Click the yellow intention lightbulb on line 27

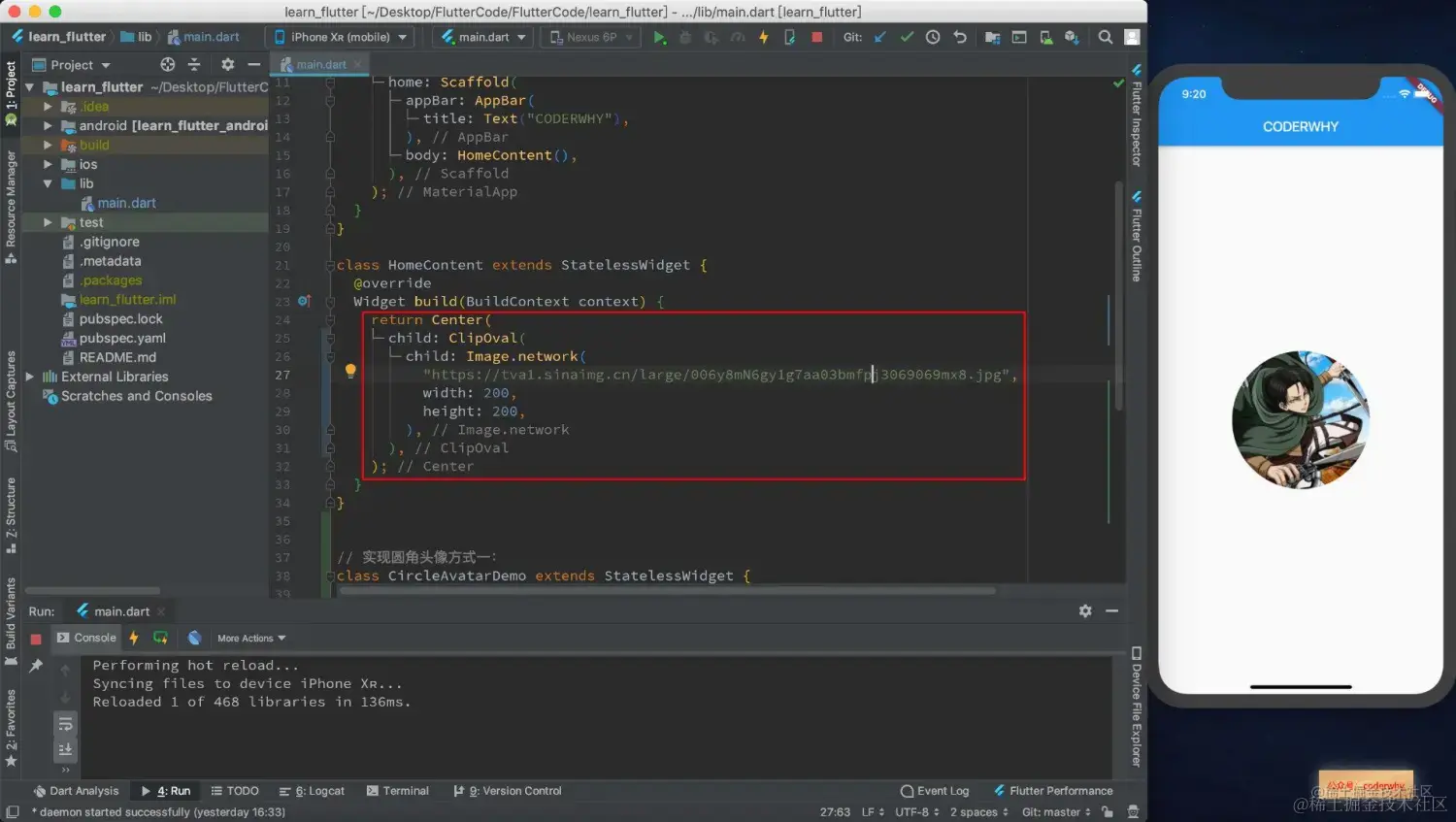click(x=350, y=371)
